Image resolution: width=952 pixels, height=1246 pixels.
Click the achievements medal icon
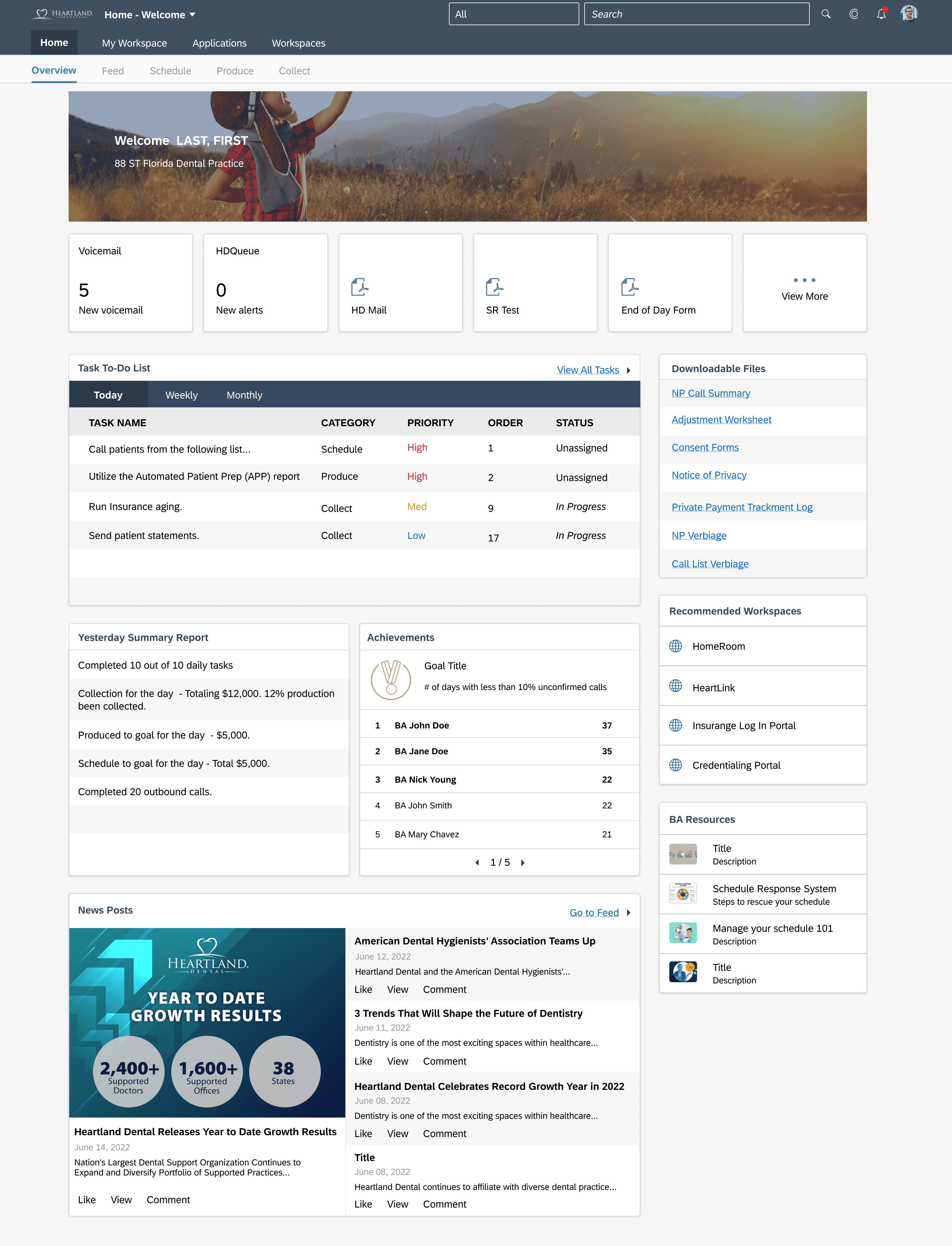[390, 679]
